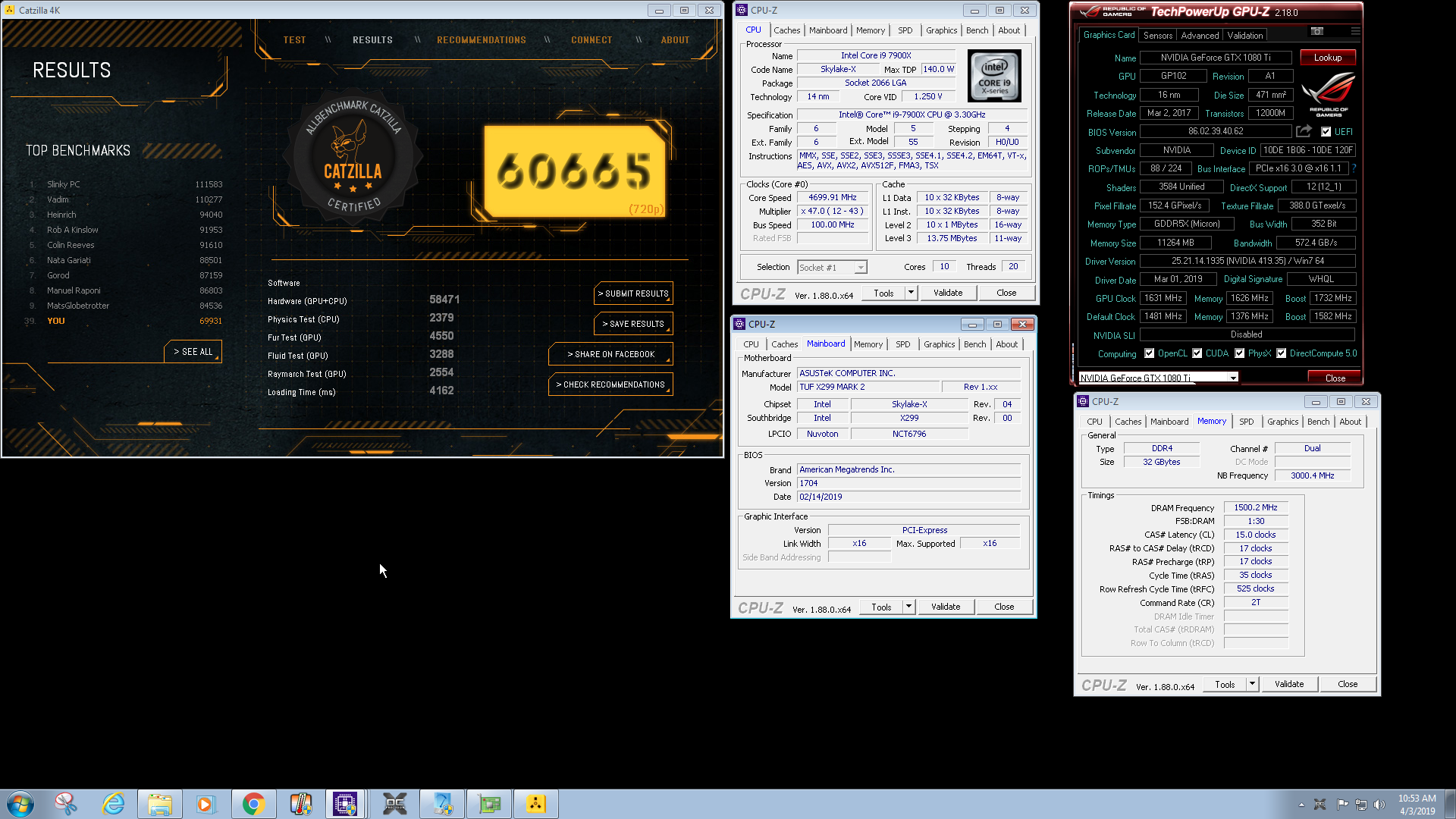This screenshot has width=1456, height=819.
Task: Expand Tools arrow in the Memory window
Action: [1252, 684]
